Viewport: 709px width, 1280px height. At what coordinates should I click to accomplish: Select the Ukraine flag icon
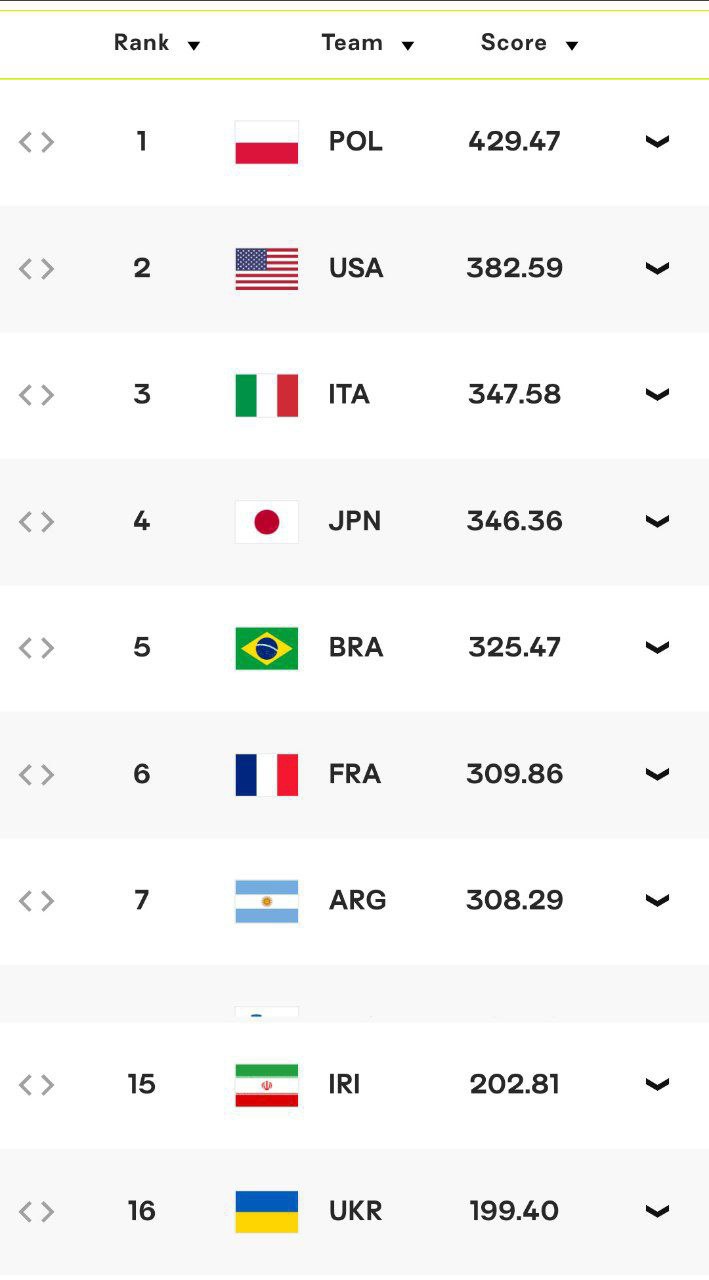coord(267,1211)
